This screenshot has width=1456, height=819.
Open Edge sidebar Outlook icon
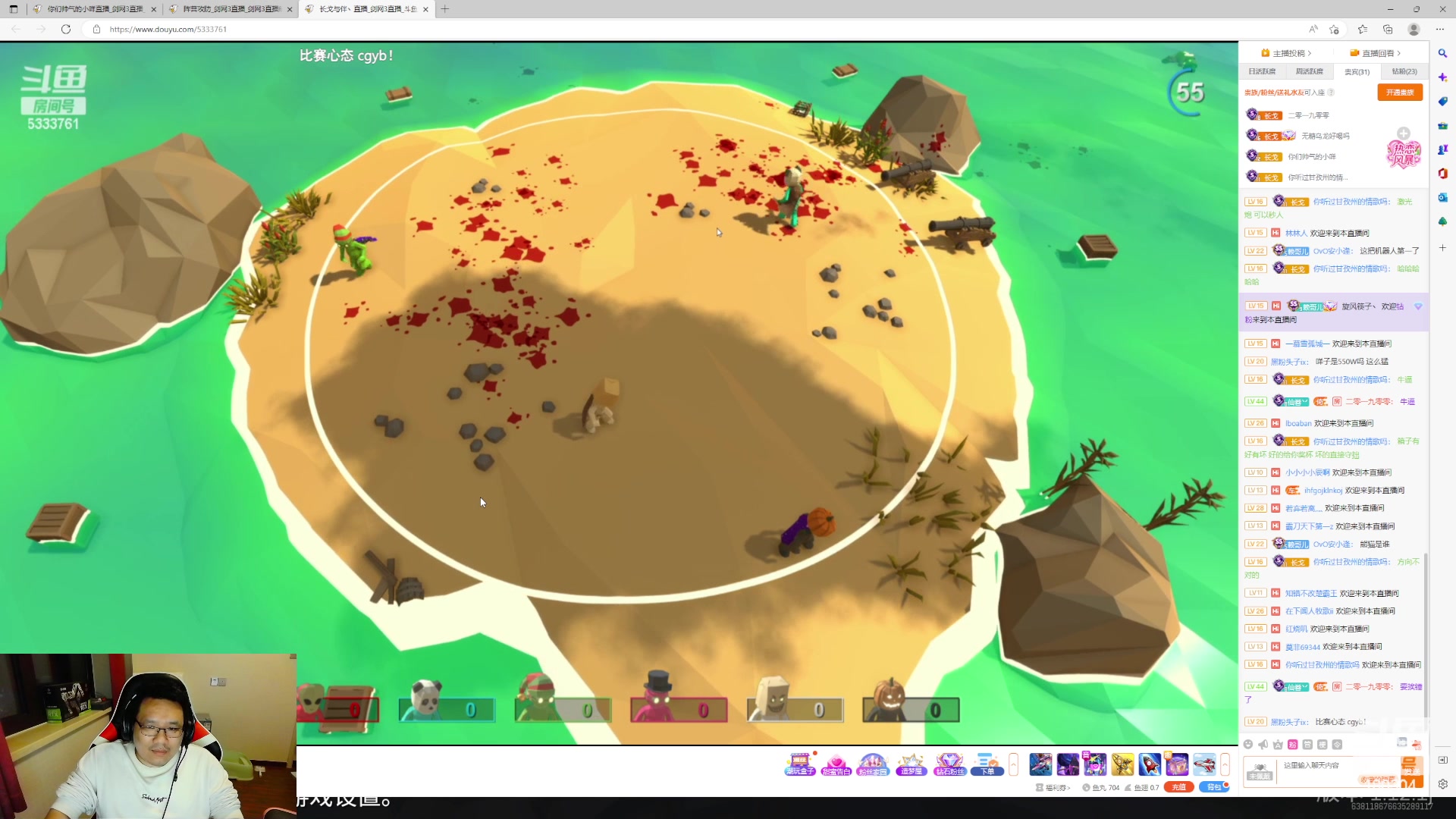coord(1442,198)
